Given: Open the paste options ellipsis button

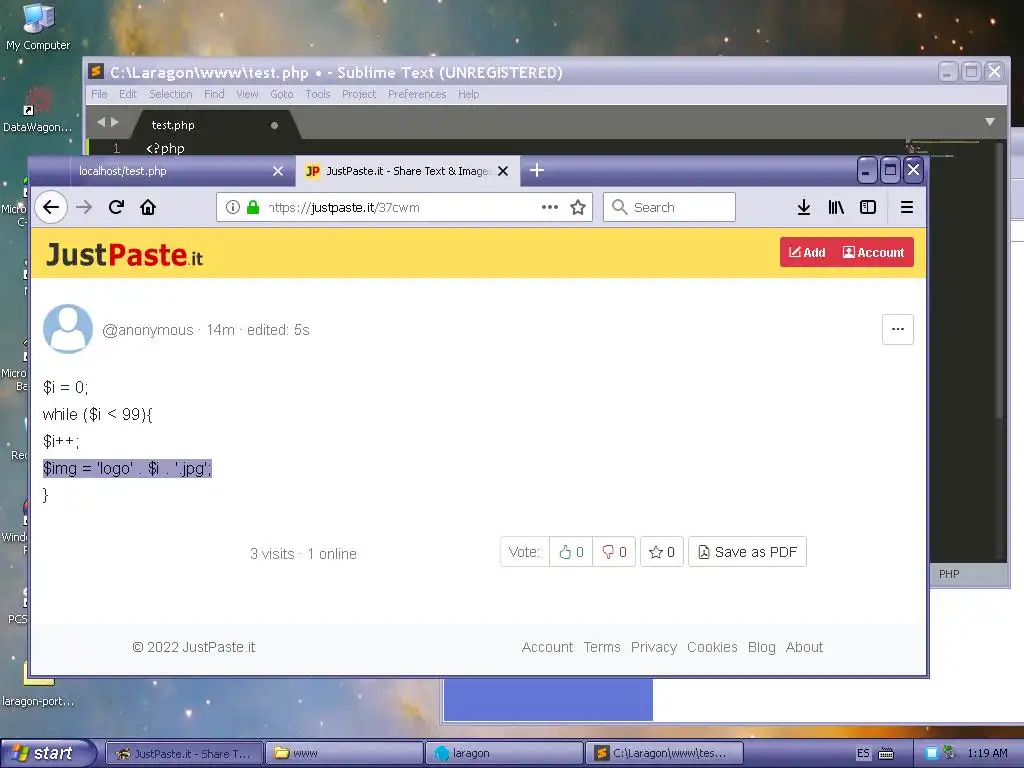Looking at the screenshot, I should 898,329.
